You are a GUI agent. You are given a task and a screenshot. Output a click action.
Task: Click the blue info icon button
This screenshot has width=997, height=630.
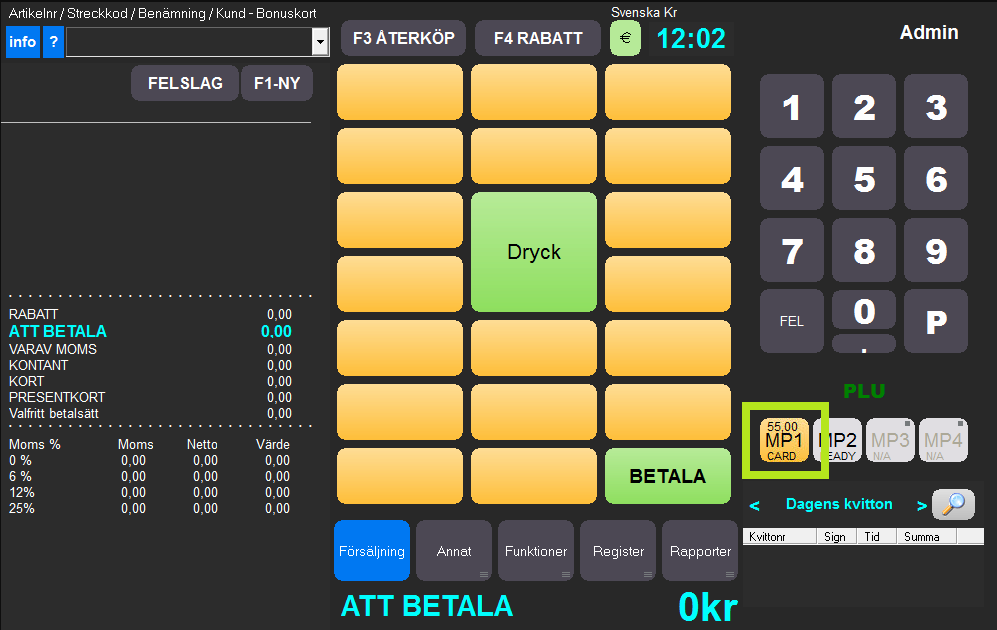coord(22,42)
